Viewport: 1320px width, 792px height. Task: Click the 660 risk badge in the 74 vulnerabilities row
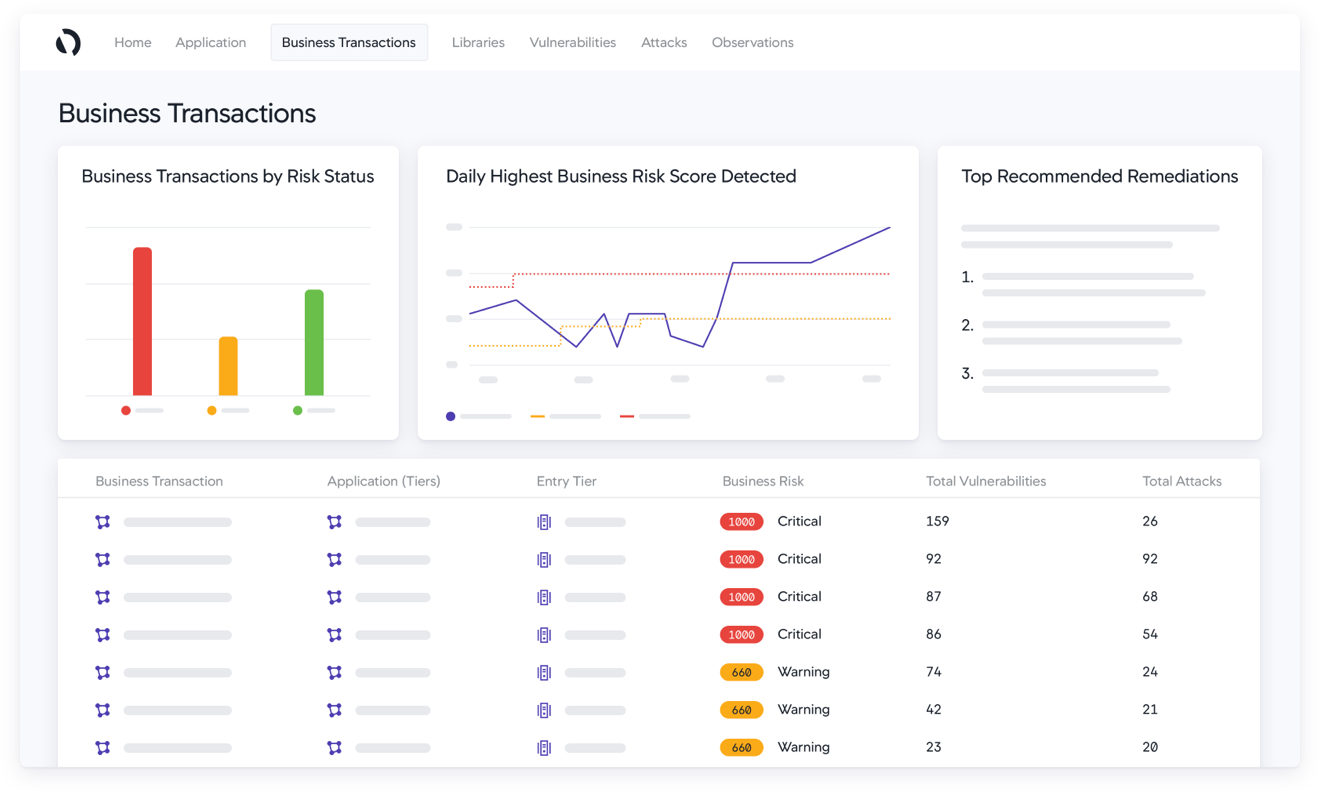[742, 672]
